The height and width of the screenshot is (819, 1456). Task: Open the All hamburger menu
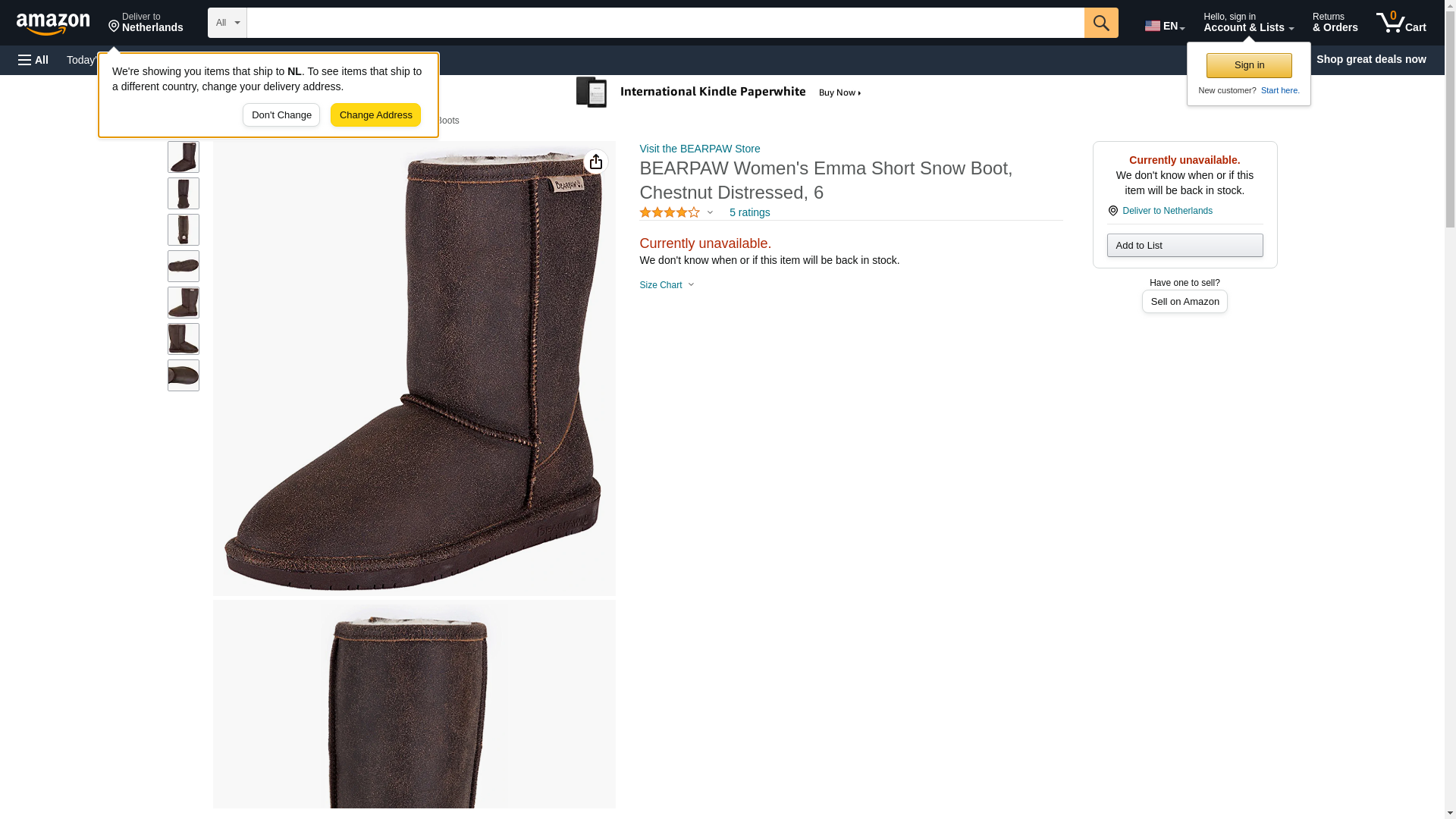[x=33, y=60]
